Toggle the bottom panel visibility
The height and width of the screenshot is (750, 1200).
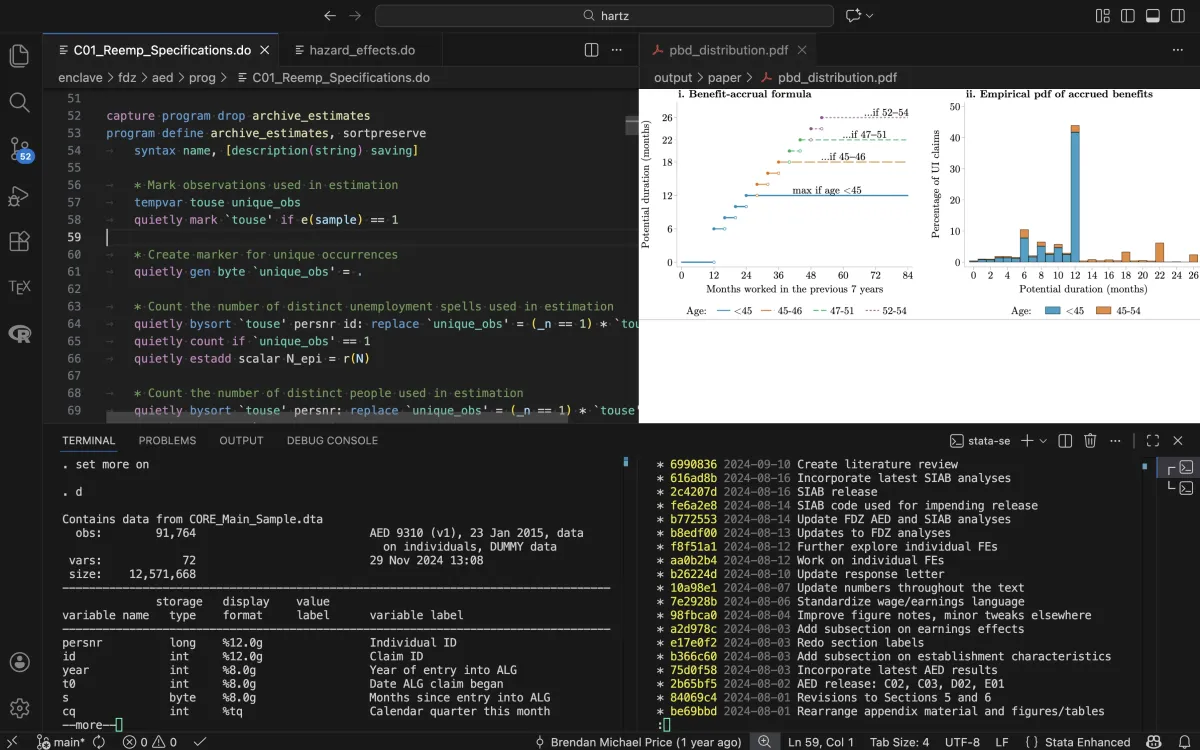click(x=1152, y=16)
